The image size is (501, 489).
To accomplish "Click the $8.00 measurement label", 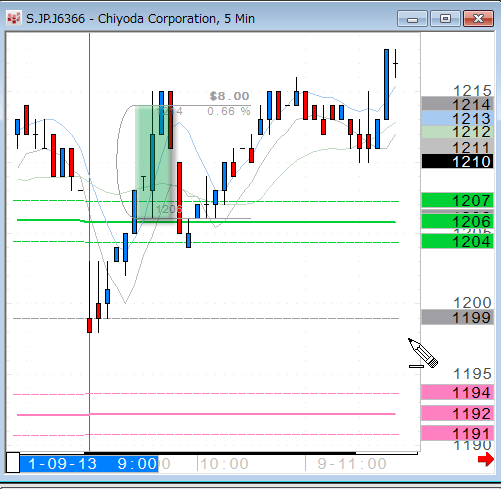I will pos(229,96).
